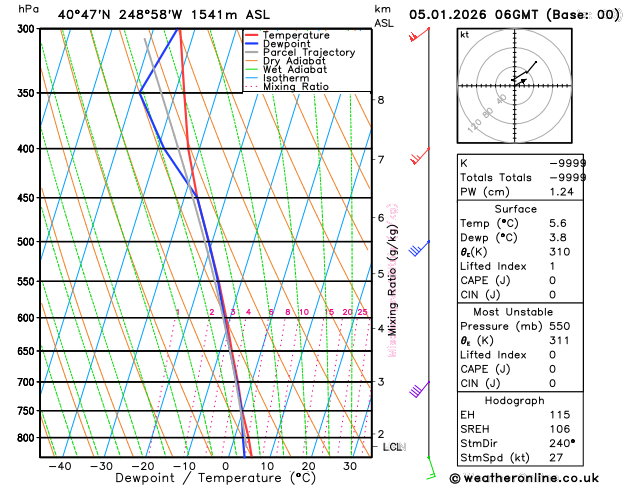Click the blue Dewpoint legend line
Image resolution: width=629 pixels, height=486 pixels.
point(252,44)
